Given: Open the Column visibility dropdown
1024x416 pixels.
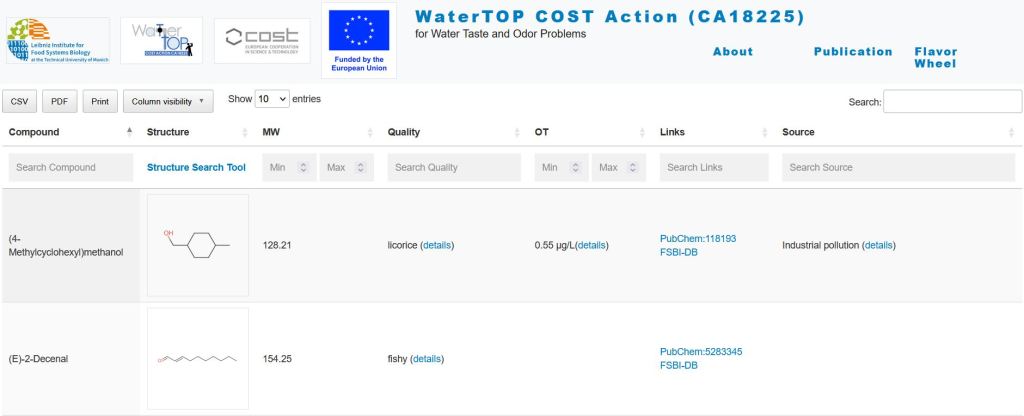Looking at the screenshot, I should point(168,101).
